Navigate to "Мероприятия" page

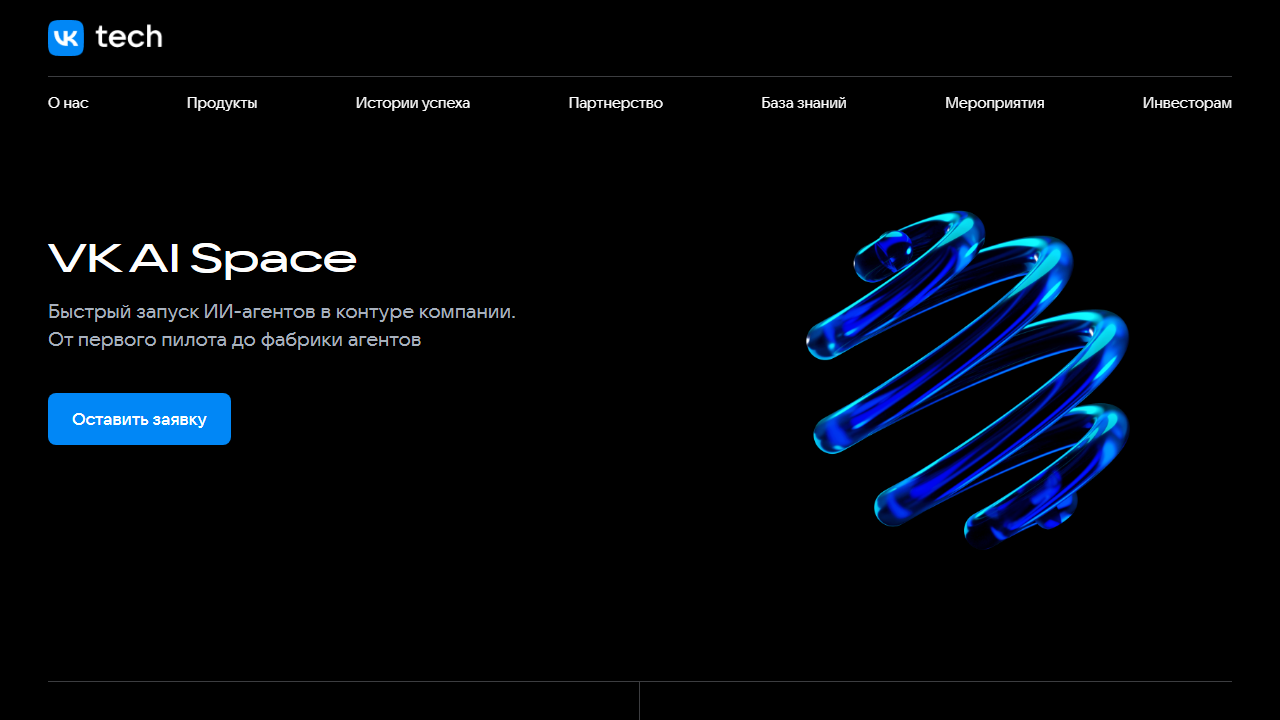tap(995, 103)
